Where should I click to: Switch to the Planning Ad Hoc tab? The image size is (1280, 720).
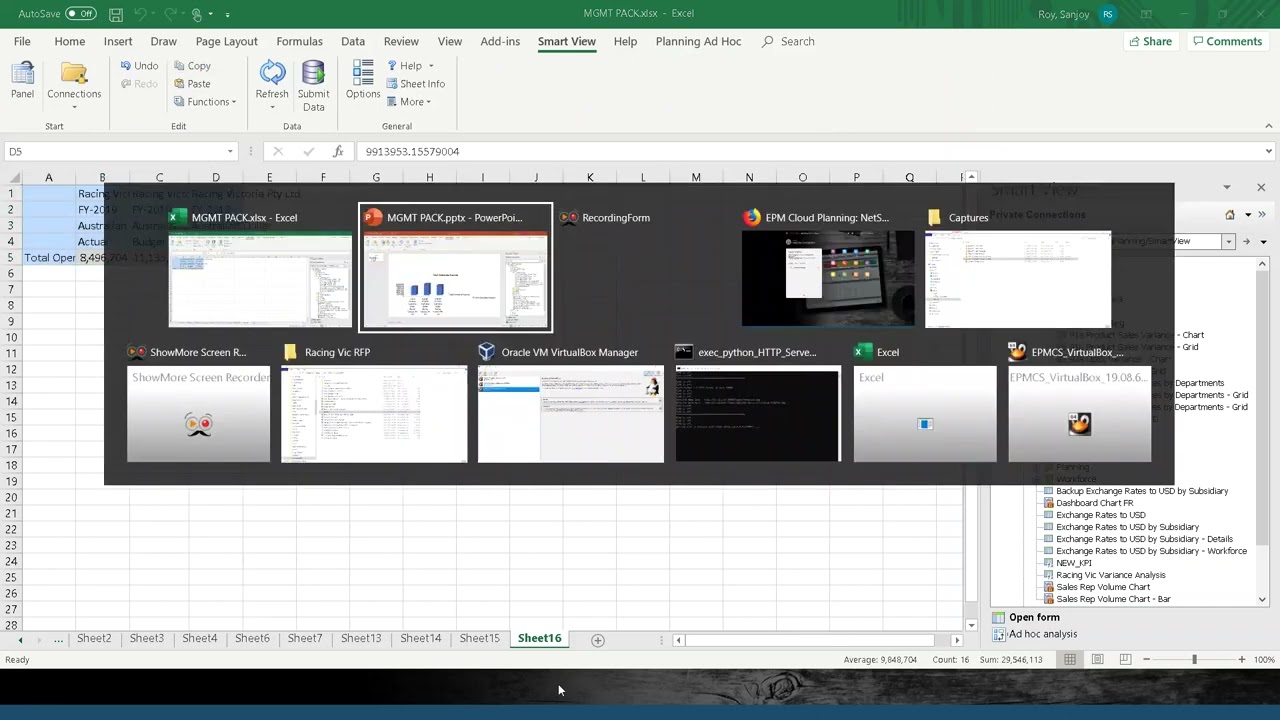coord(698,41)
